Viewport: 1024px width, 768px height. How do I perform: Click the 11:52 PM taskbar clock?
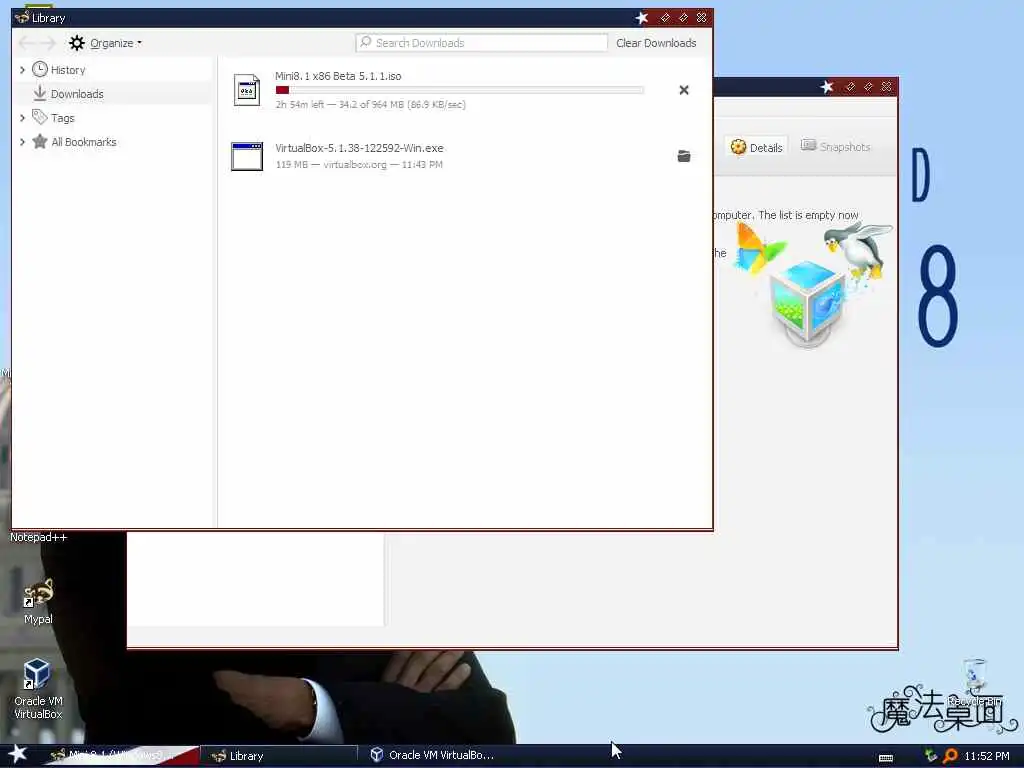click(x=987, y=756)
